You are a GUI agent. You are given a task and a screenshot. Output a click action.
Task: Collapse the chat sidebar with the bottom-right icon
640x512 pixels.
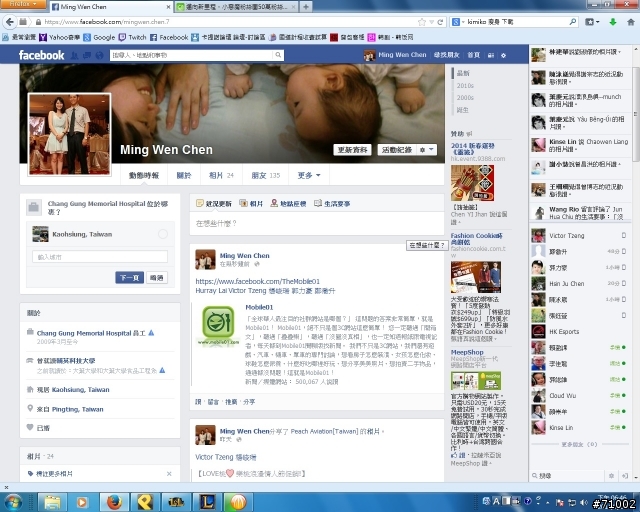625,476
